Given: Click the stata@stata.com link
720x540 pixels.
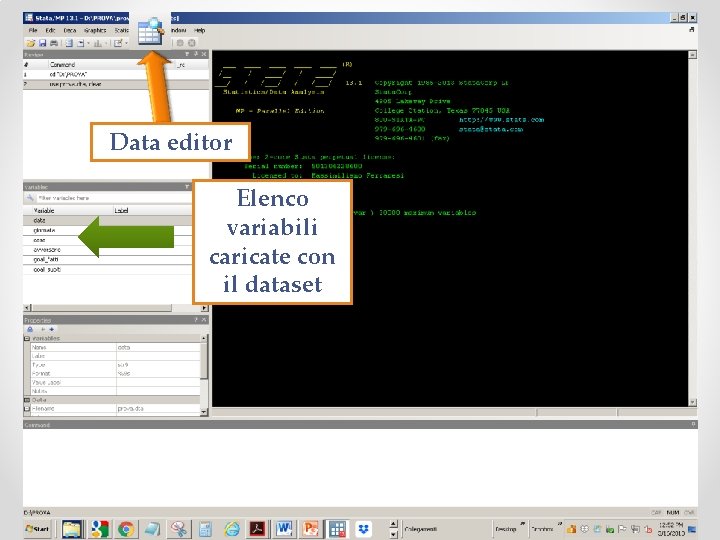Looking at the screenshot, I should pyautogui.click(x=491, y=129).
